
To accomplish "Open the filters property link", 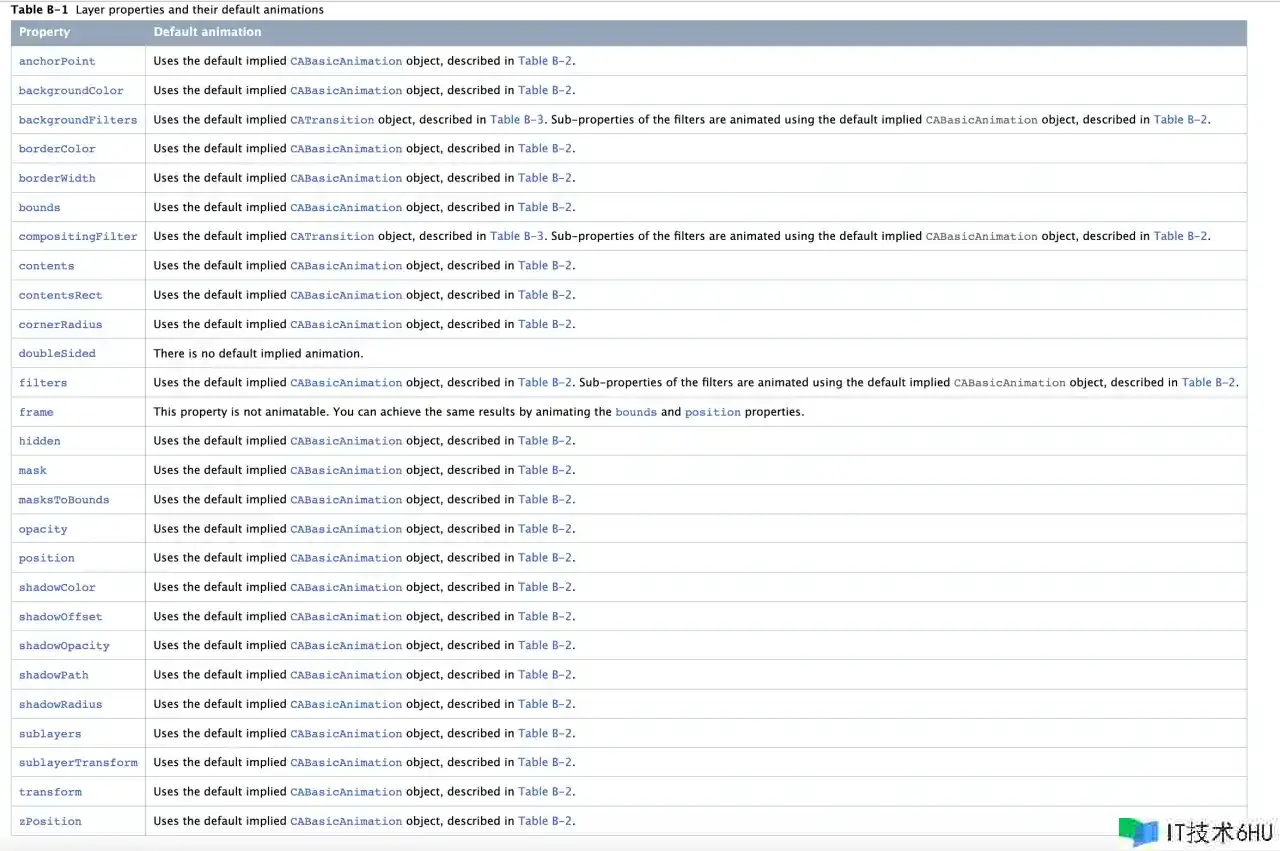I will 43,382.
